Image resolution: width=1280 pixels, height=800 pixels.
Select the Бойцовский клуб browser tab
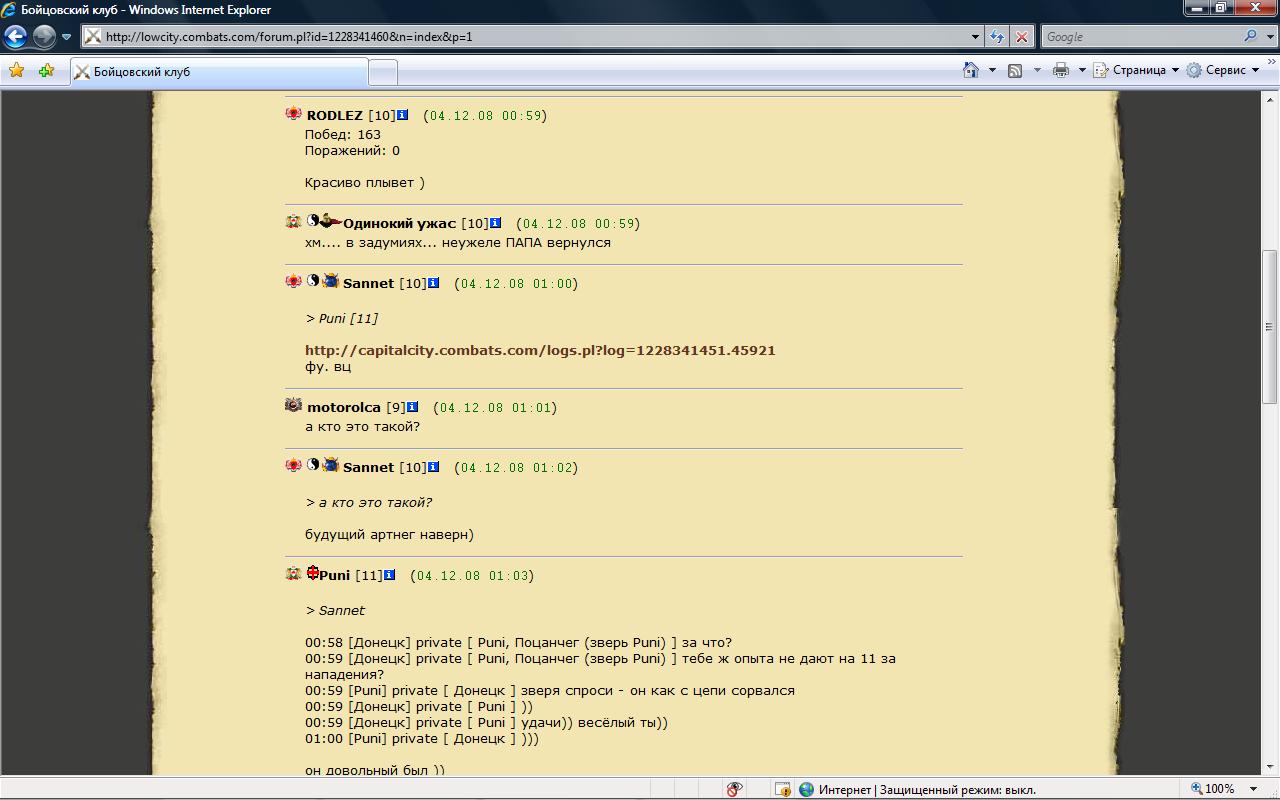pyautogui.click(x=218, y=72)
